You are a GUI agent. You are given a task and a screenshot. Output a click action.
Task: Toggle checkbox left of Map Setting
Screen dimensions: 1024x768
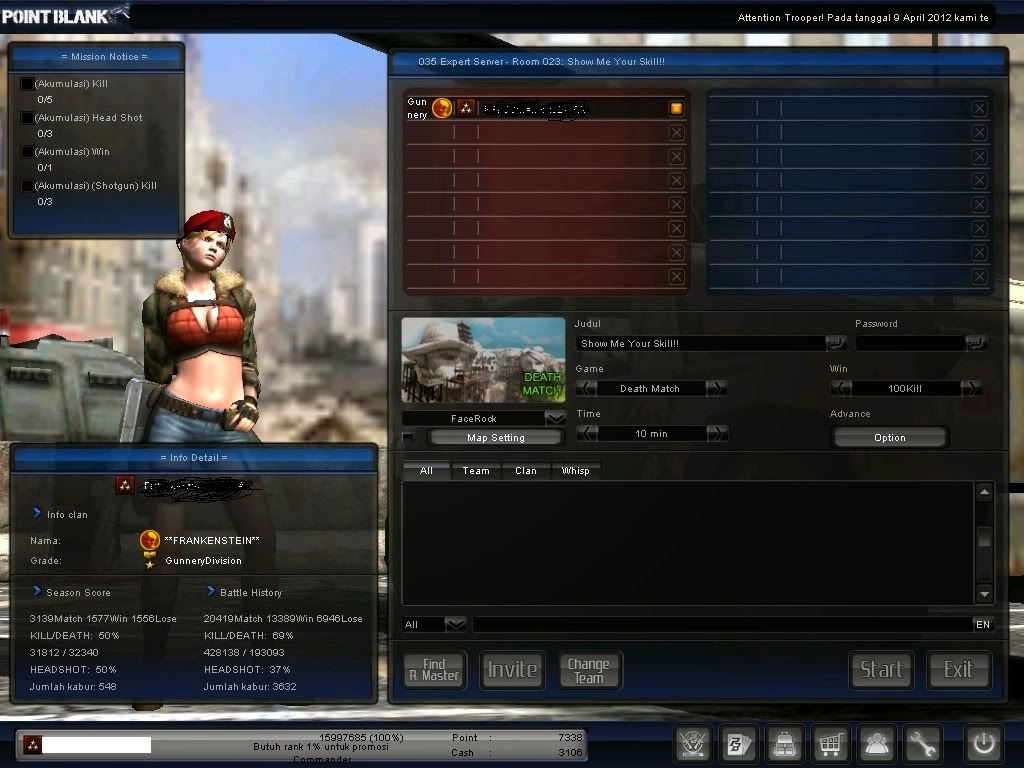(408, 438)
